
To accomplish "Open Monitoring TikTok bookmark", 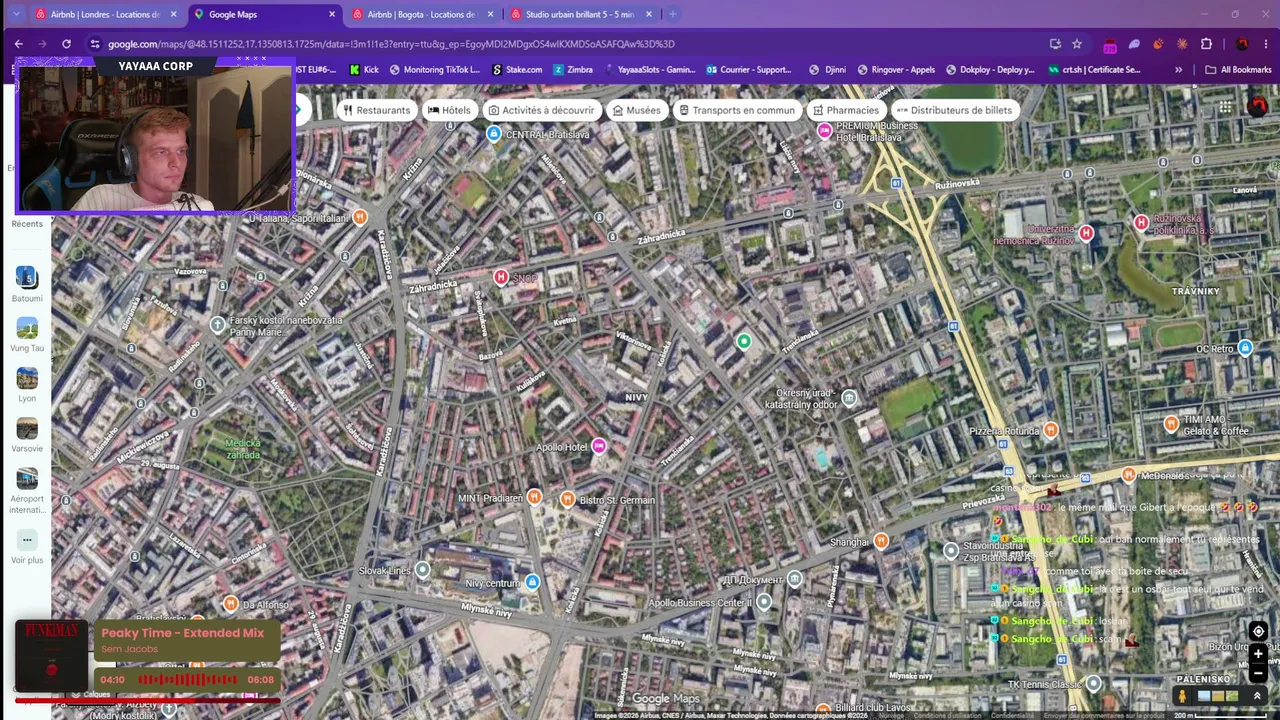I will coord(435,70).
